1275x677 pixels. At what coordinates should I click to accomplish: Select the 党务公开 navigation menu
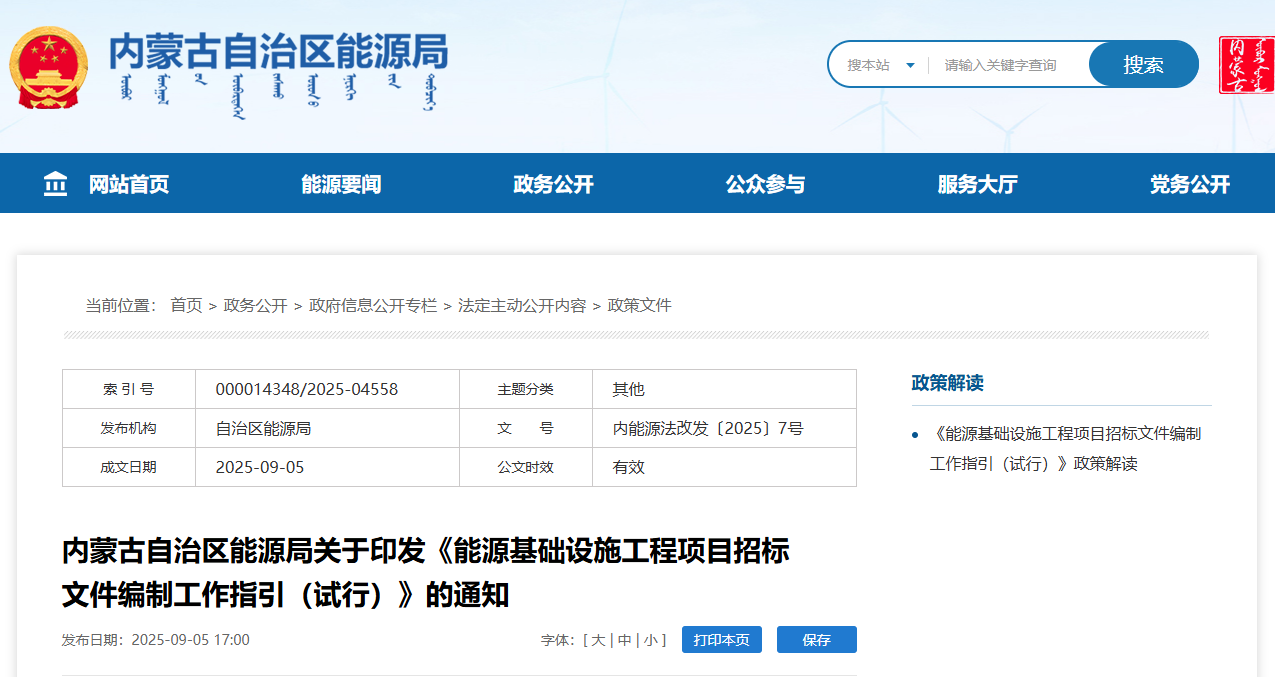1189,183
